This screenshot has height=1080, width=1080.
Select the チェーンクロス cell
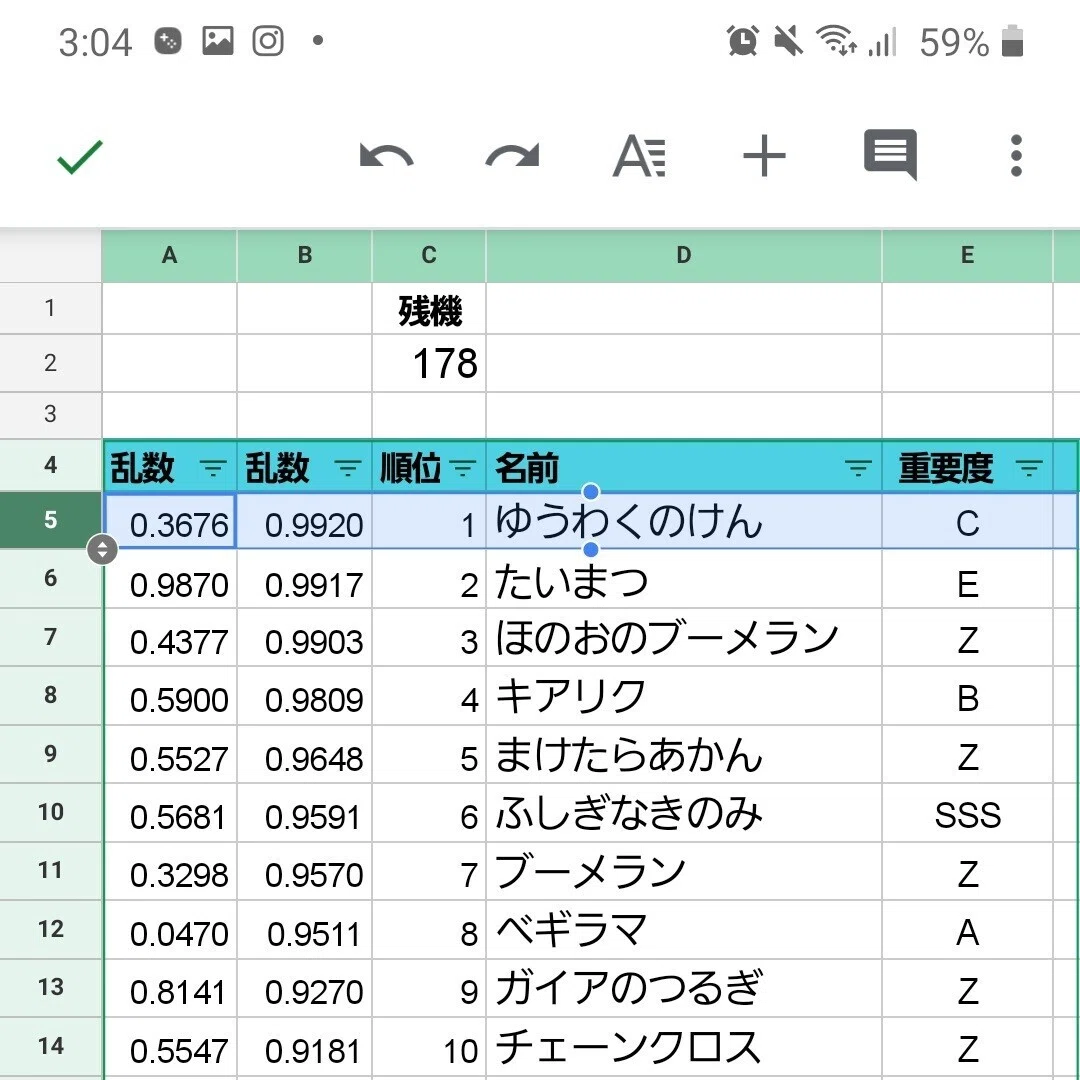tap(683, 1047)
